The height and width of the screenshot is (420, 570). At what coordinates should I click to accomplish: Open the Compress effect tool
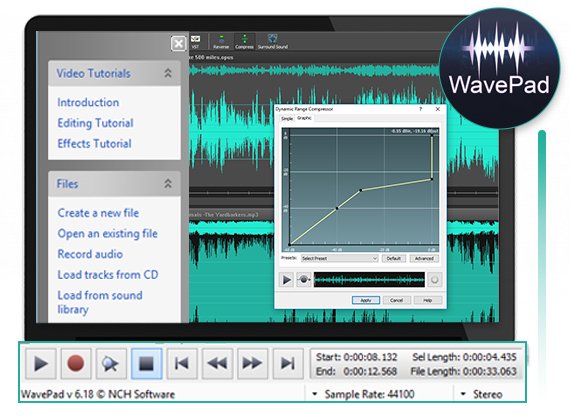click(x=244, y=41)
